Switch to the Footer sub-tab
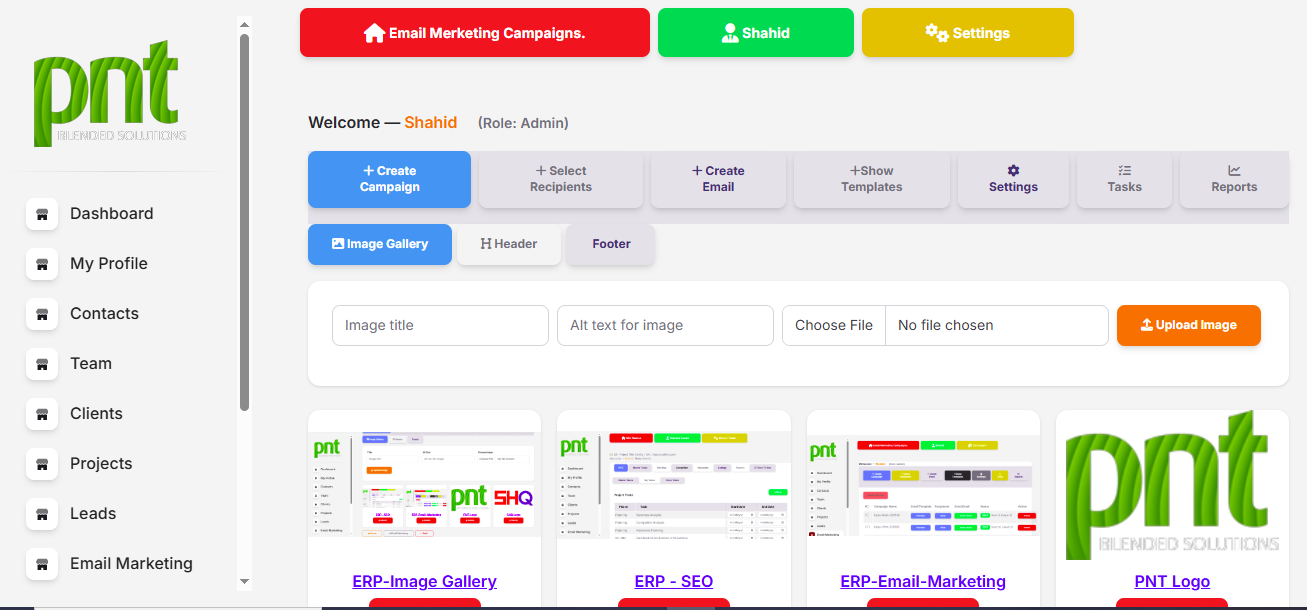Image resolution: width=1307 pixels, height=610 pixels. tap(611, 244)
